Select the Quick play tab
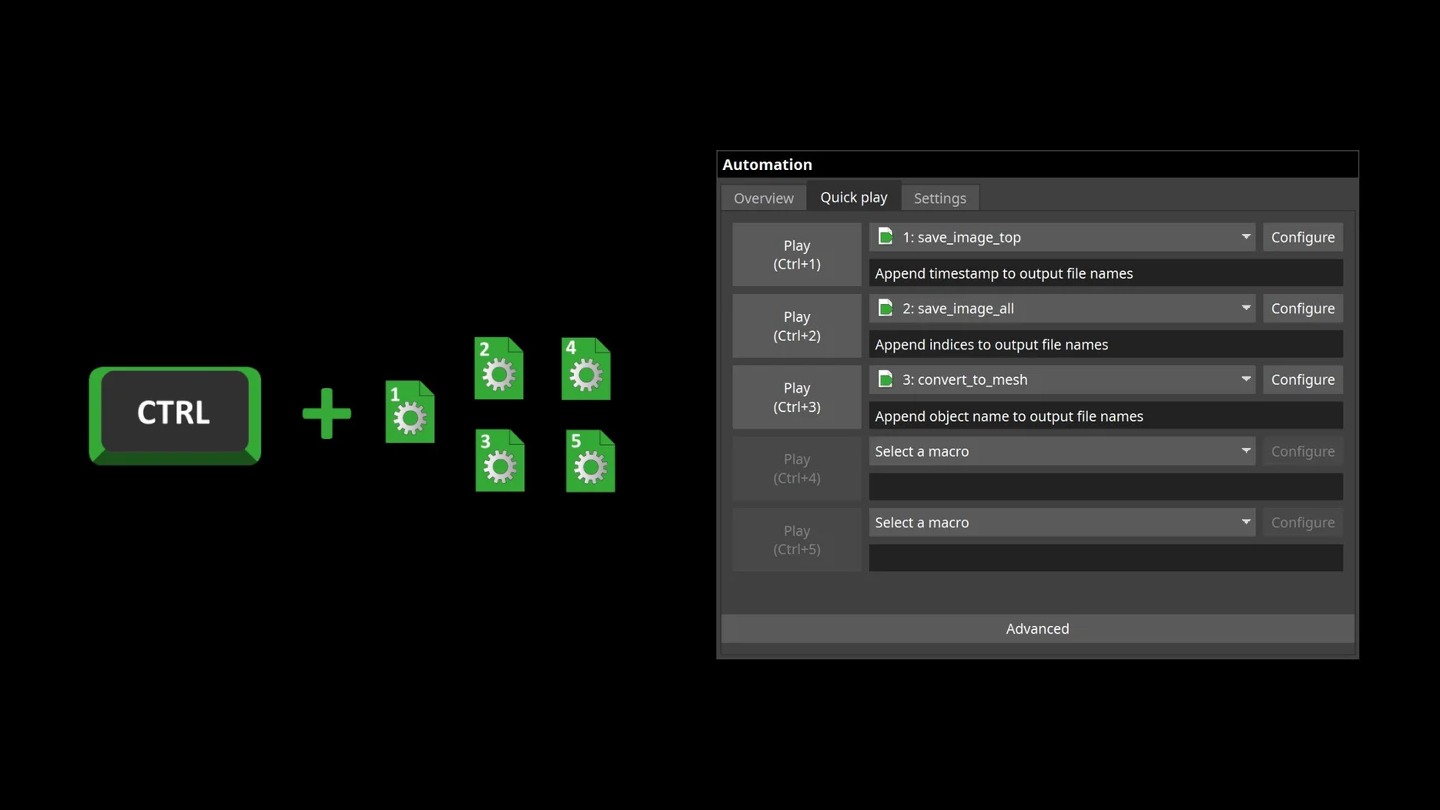 (854, 197)
